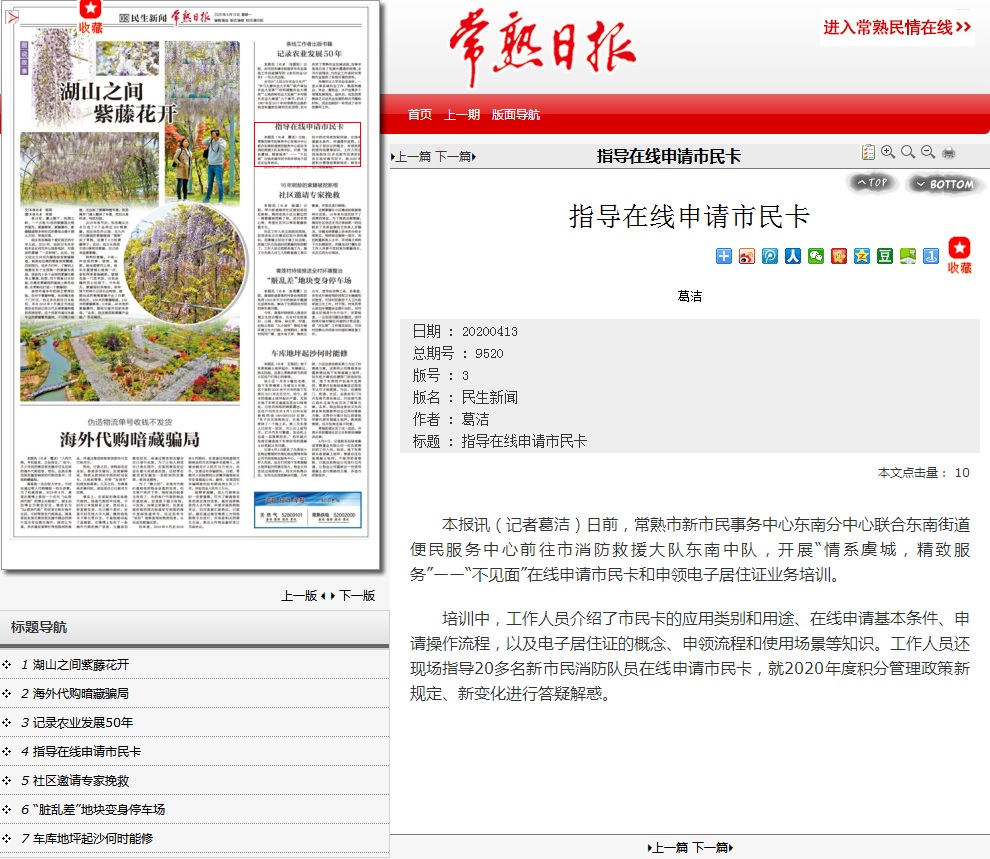This screenshot has width=990, height=859.
Task: Share article to Sina Weibo
Action: click(747, 256)
